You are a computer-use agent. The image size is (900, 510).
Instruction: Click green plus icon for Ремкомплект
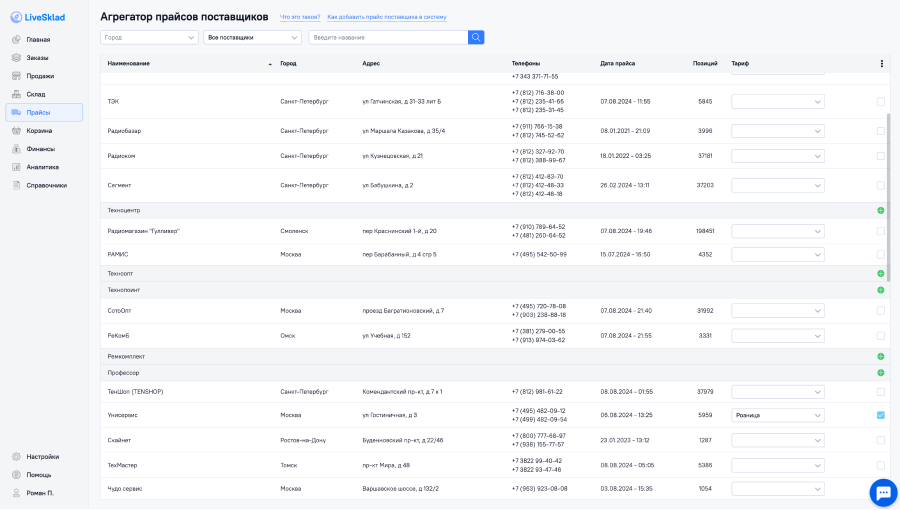coord(880,357)
